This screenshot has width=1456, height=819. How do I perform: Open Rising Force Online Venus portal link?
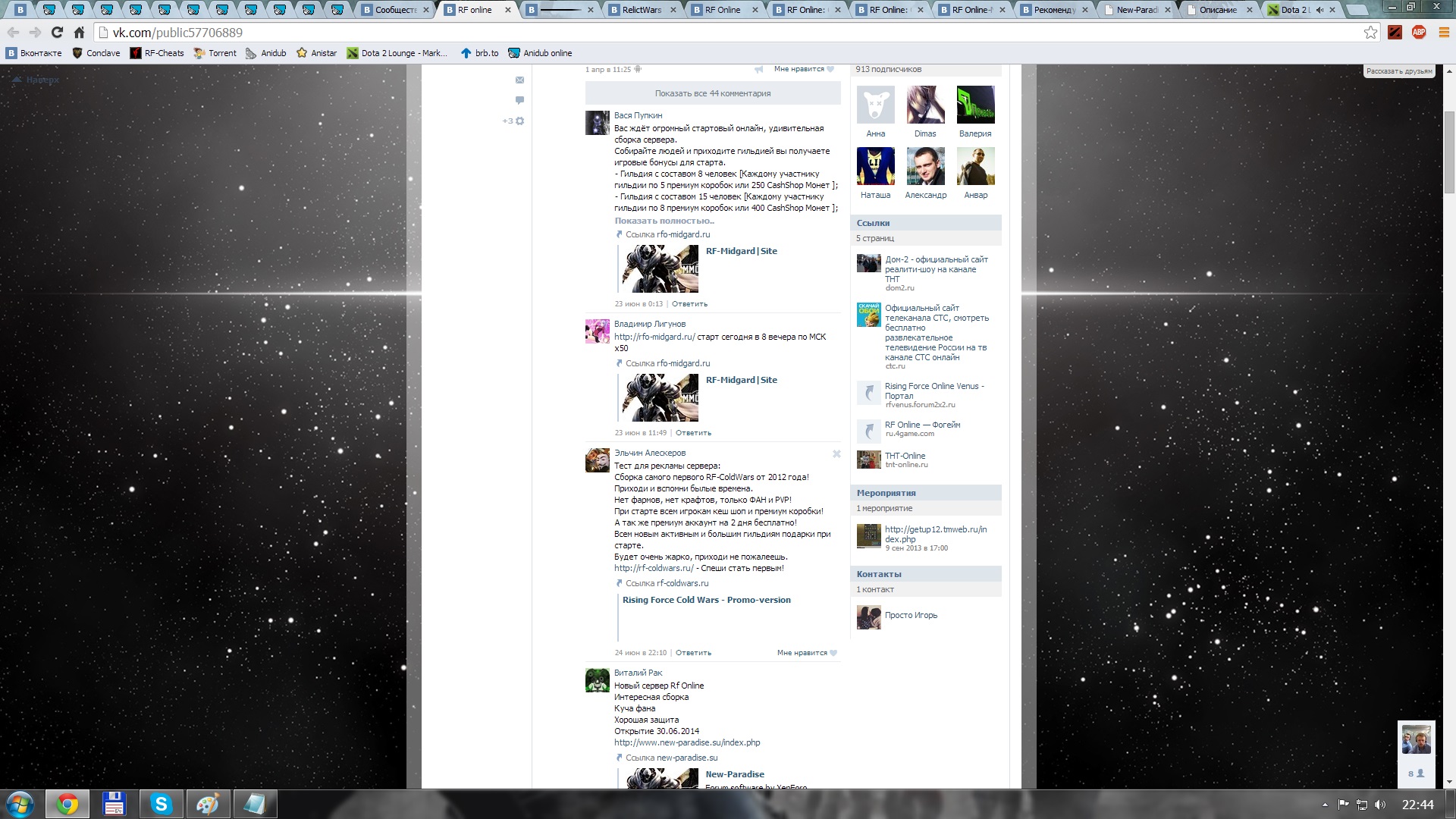934,391
